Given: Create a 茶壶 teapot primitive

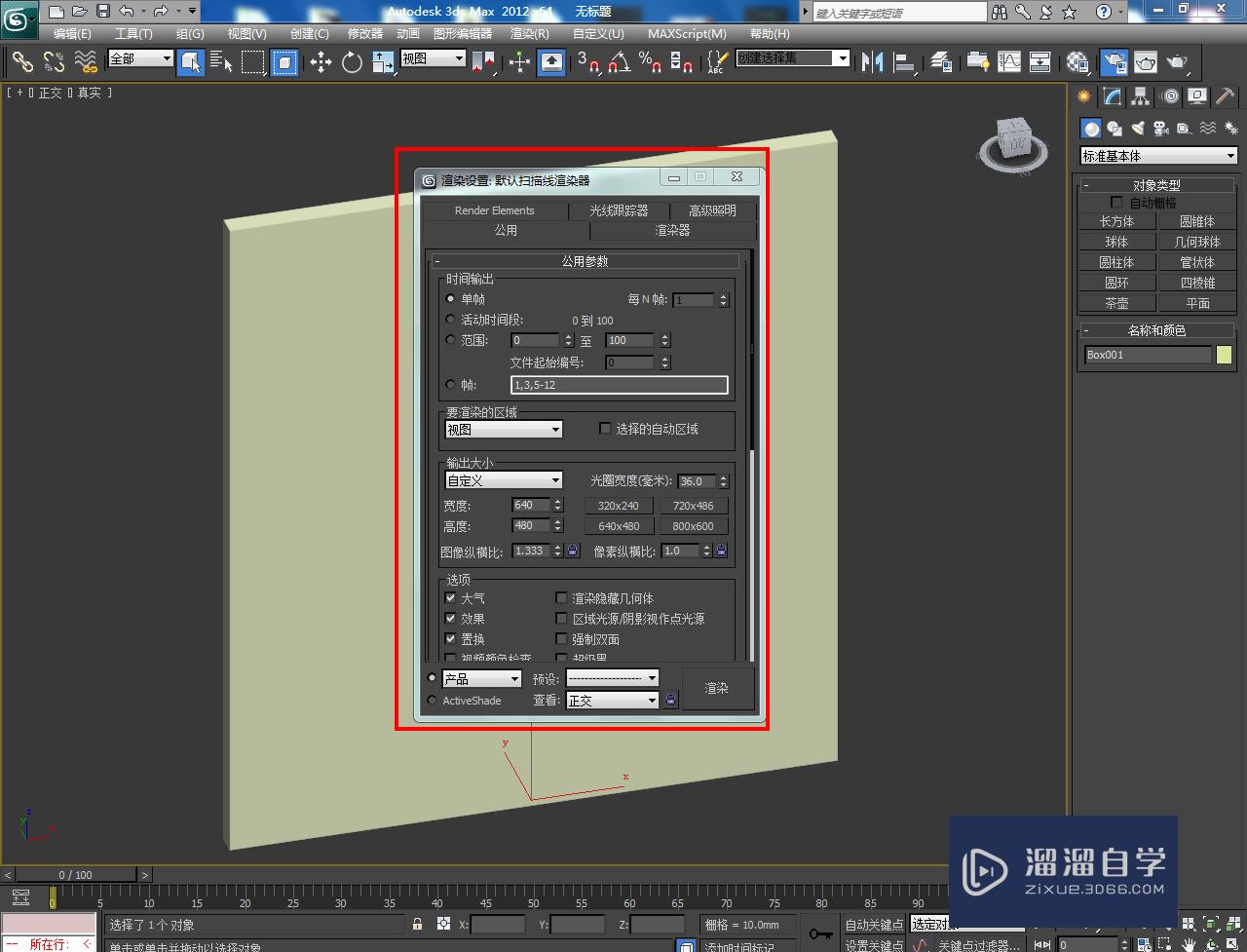Looking at the screenshot, I should pos(1116,303).
